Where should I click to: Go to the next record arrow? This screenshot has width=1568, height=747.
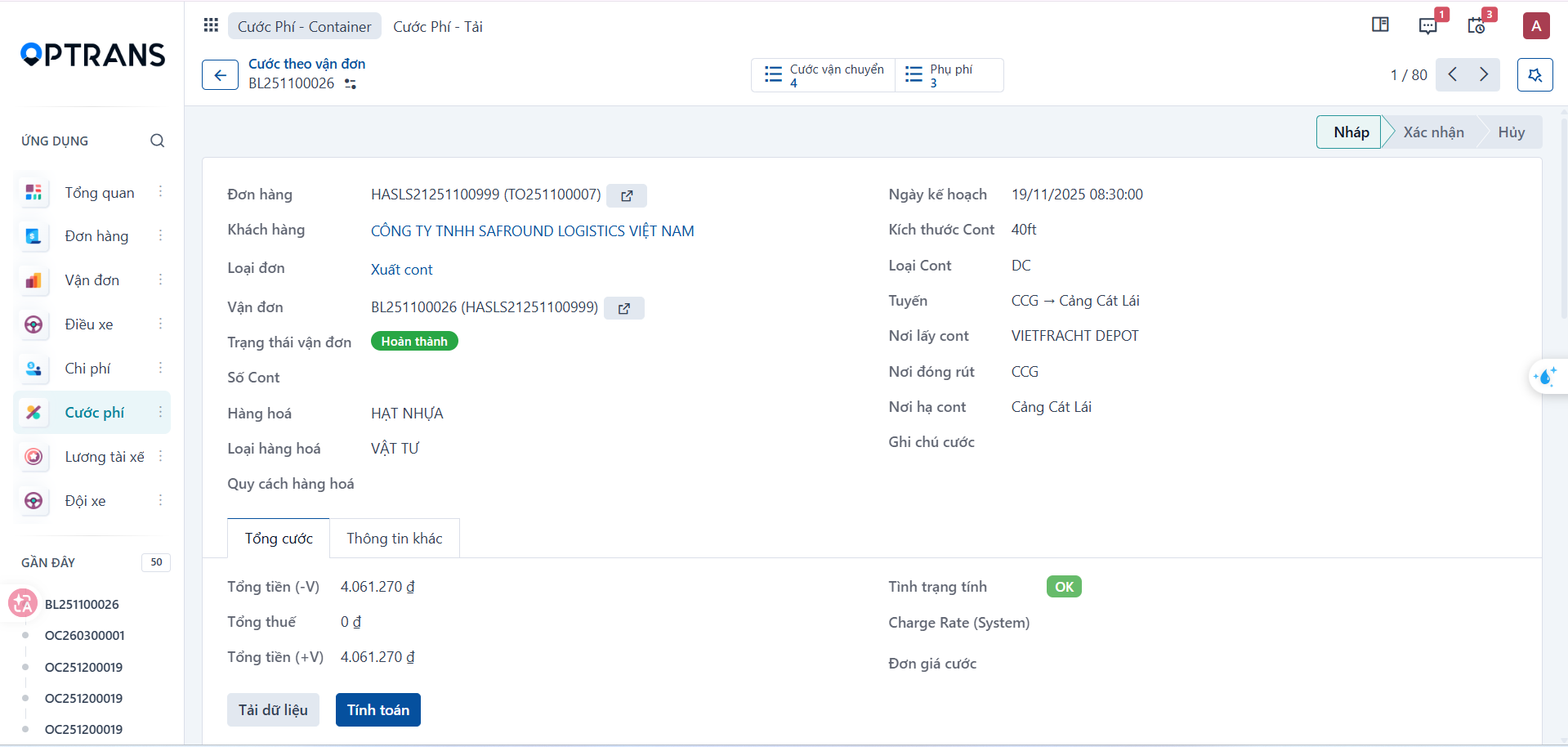(x=1484, y=74)
